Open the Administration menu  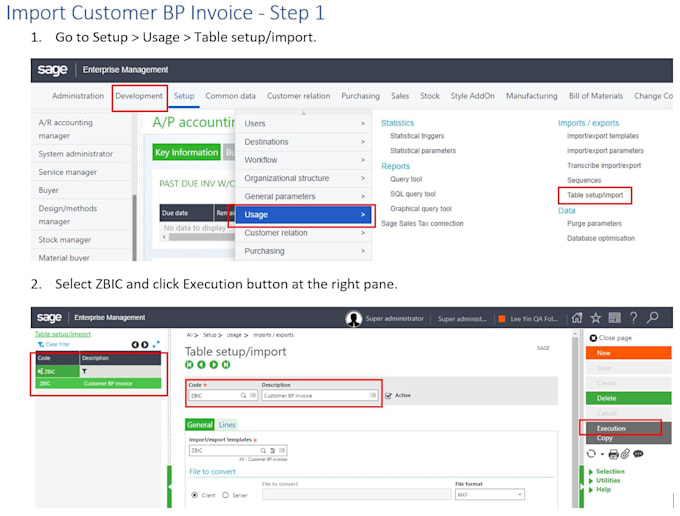coord(78,96)
